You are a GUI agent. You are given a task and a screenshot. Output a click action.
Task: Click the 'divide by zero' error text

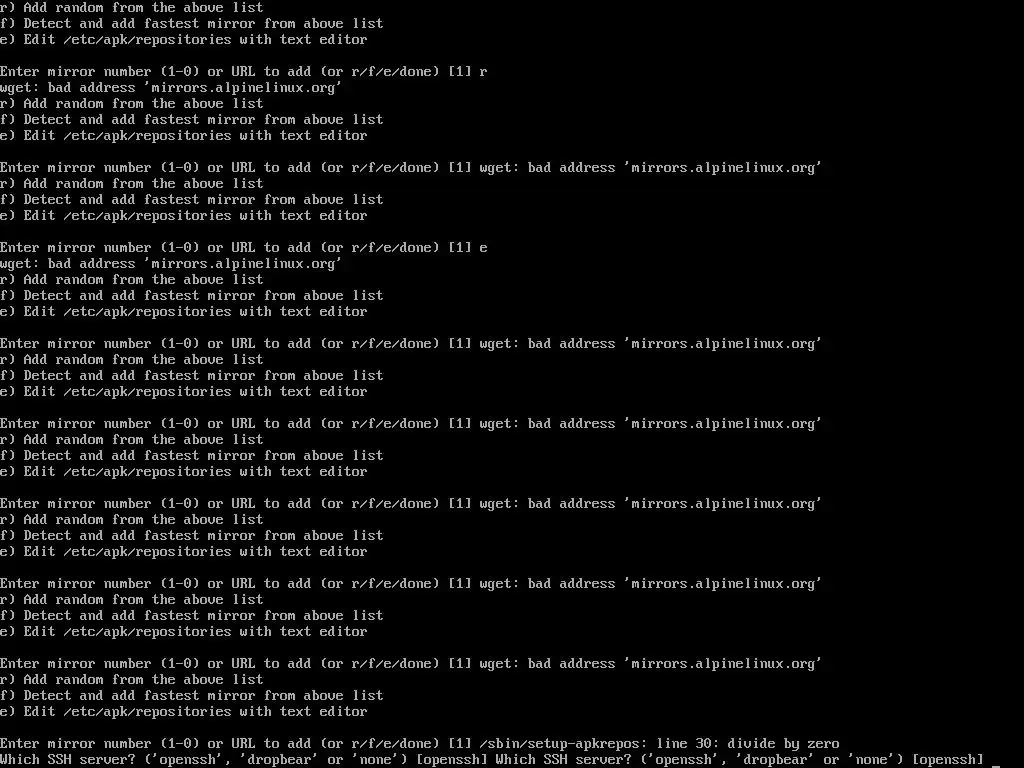click(783, 743)
